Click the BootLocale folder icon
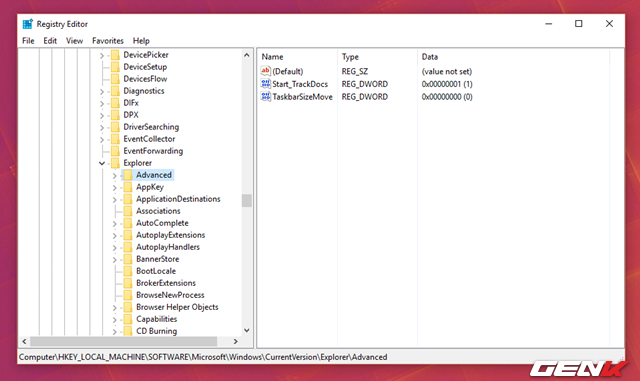 tap(128, 271)
